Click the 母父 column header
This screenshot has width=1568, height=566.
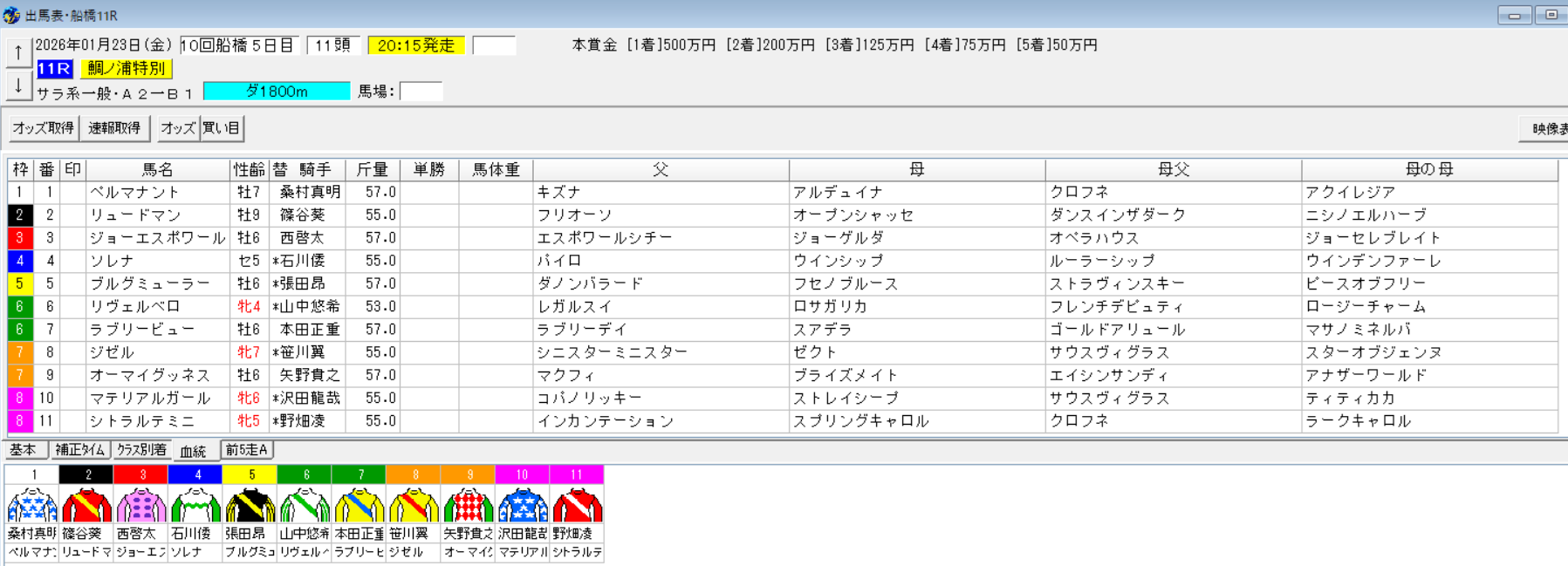coord(1174,169)
